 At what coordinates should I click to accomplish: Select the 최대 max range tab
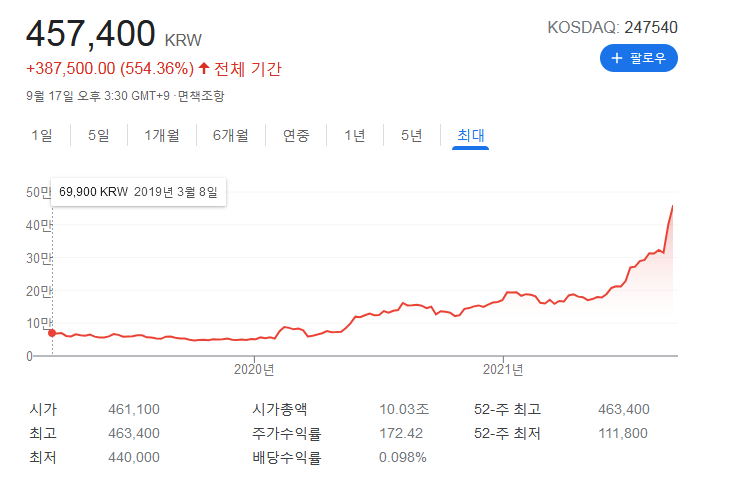pos(470,135)
